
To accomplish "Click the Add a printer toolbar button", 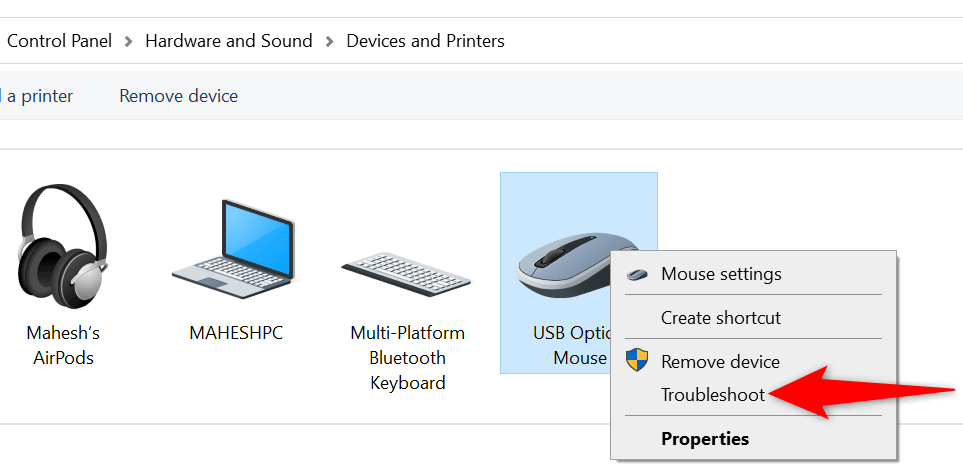I will click(38, 96).
